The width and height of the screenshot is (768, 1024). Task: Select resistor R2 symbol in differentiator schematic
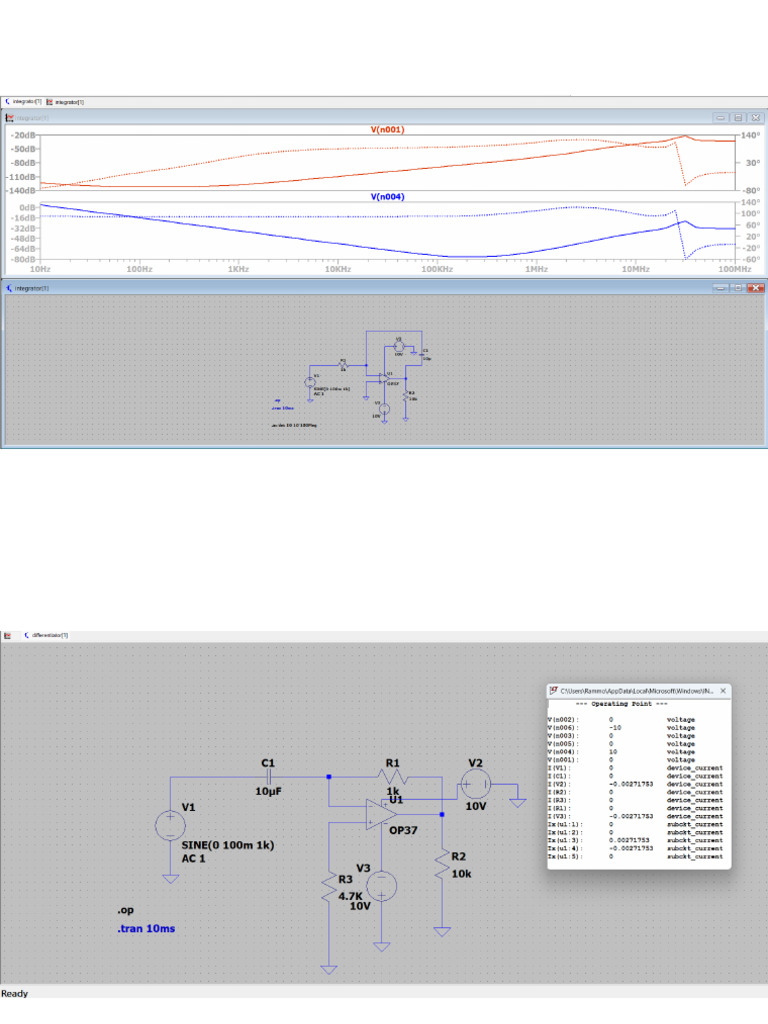[x=442, y=864]
